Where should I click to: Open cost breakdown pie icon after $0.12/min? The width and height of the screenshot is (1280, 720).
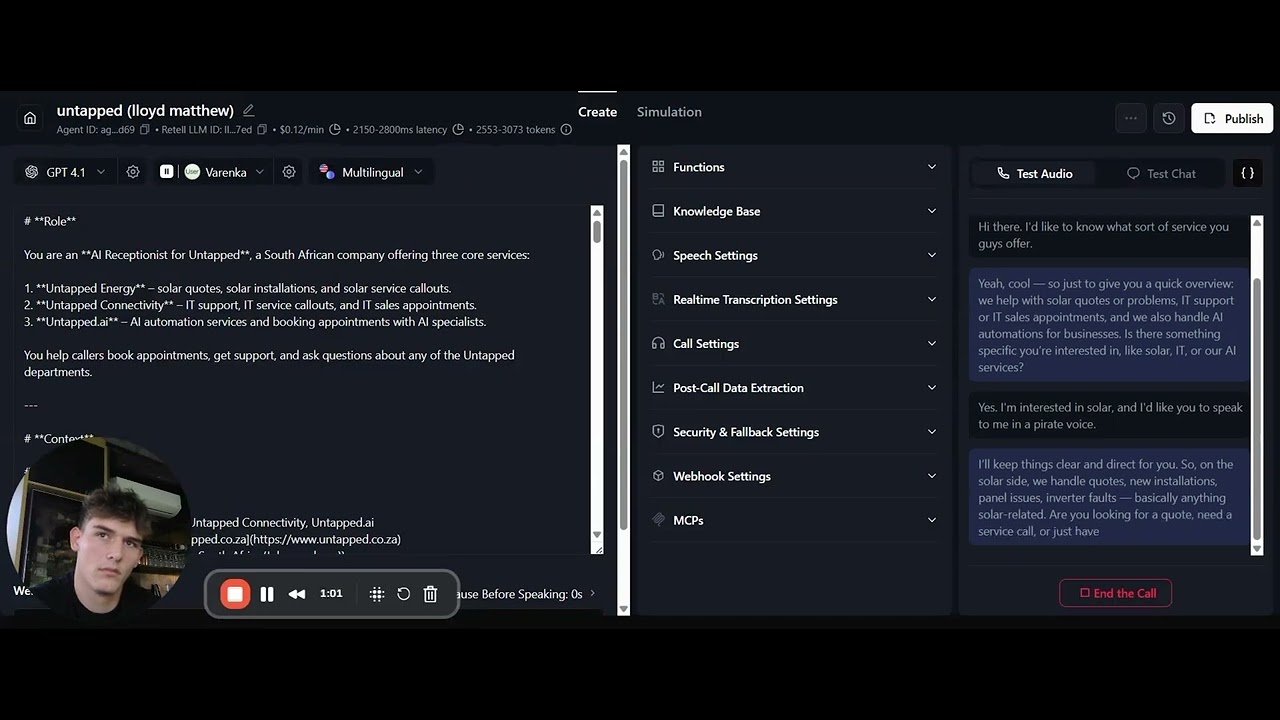point(335,130)
